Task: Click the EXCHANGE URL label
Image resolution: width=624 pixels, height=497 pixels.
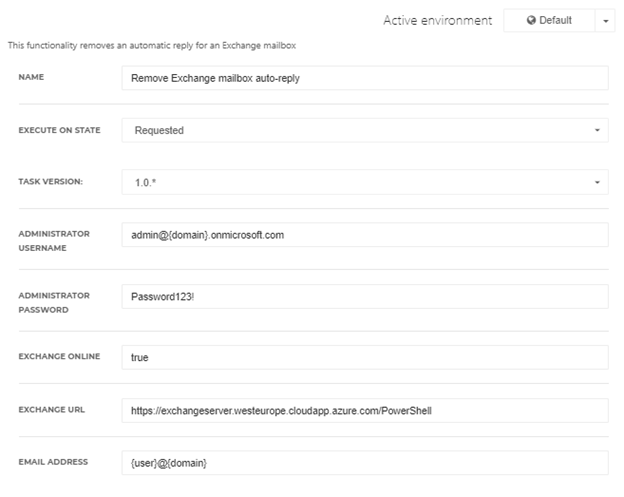Action: [x=51, y=409]
